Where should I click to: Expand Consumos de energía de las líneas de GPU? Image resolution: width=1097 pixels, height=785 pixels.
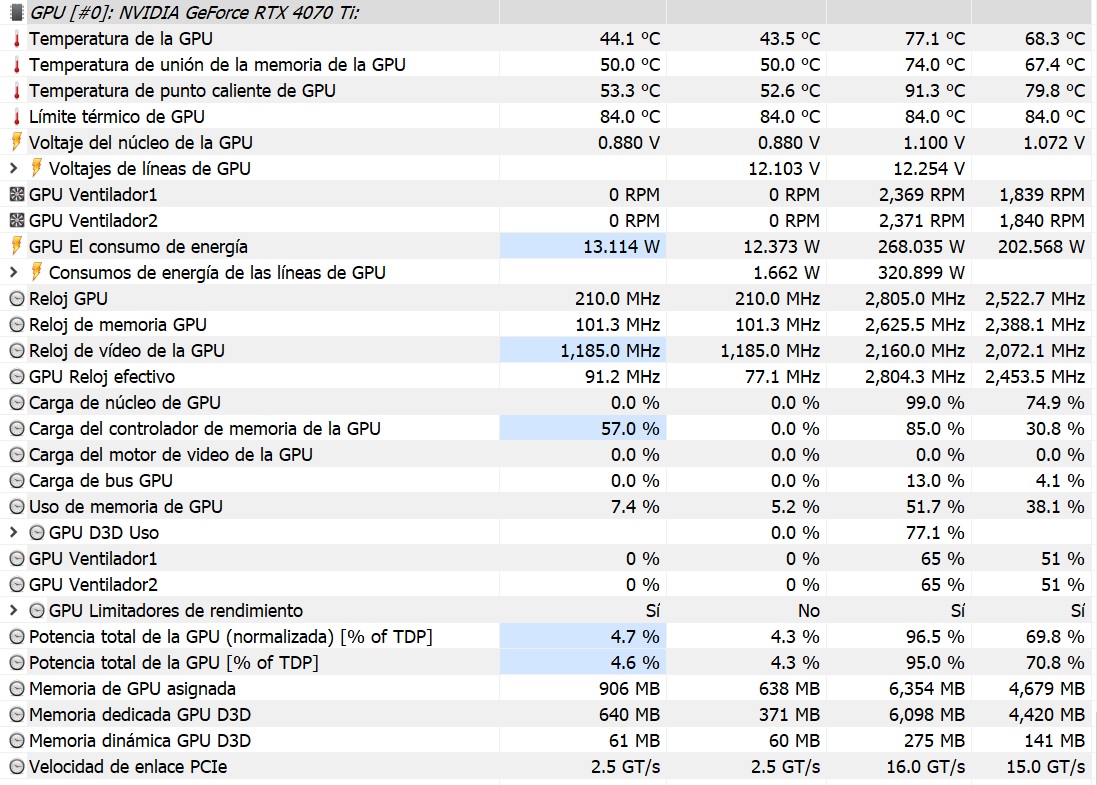(13, 272)
